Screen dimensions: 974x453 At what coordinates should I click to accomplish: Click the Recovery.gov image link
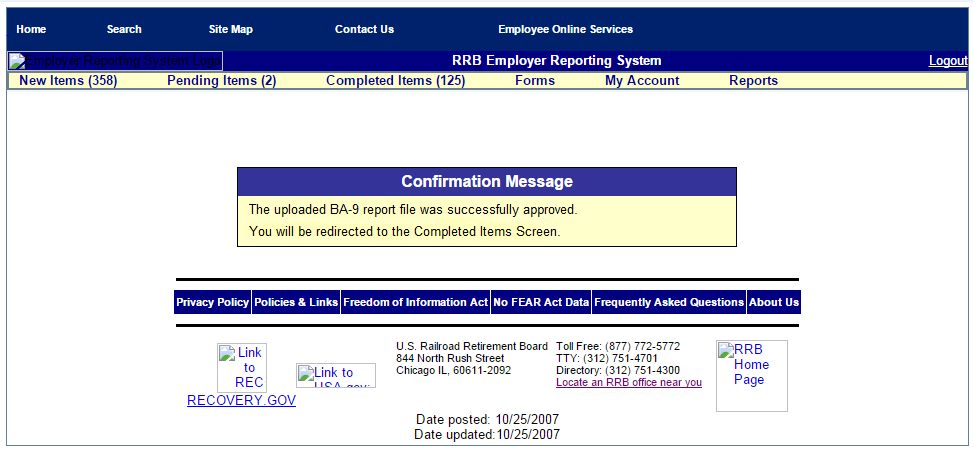pos(241,368)
